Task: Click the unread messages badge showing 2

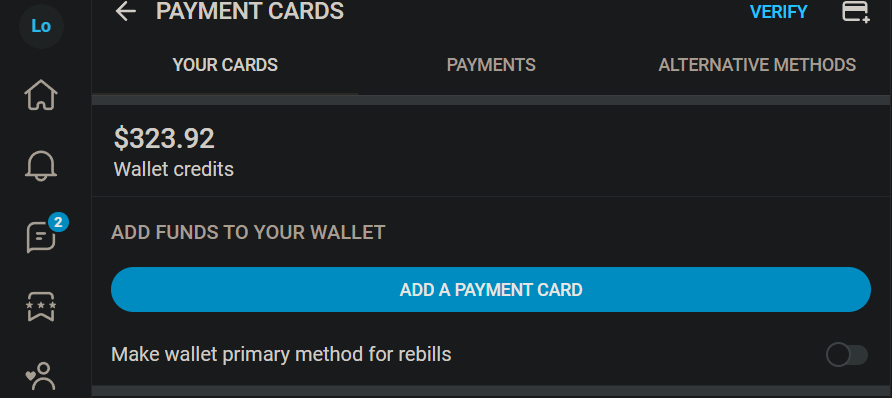Action: [58, 222]
